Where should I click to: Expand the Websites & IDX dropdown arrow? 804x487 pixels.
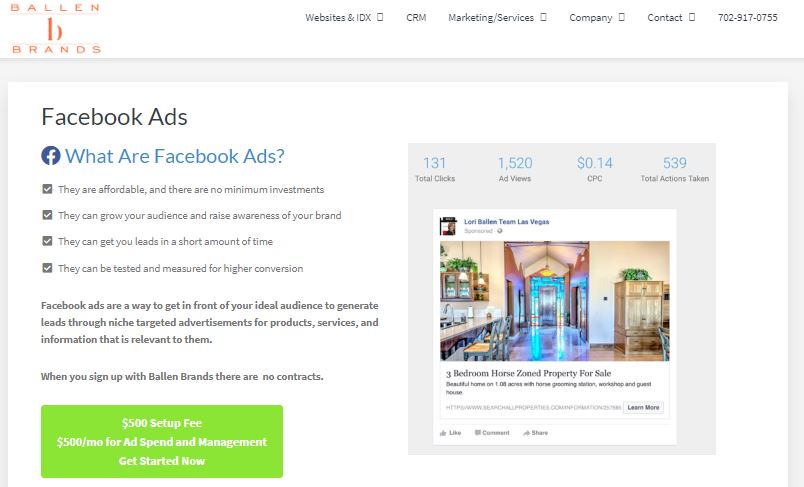coord(380,17)
